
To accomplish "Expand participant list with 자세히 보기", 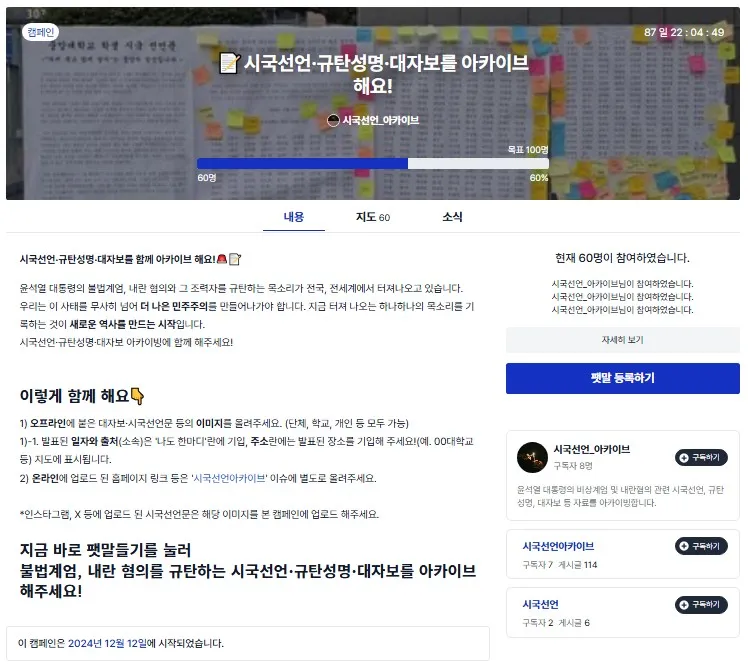I will pos(623,340).
